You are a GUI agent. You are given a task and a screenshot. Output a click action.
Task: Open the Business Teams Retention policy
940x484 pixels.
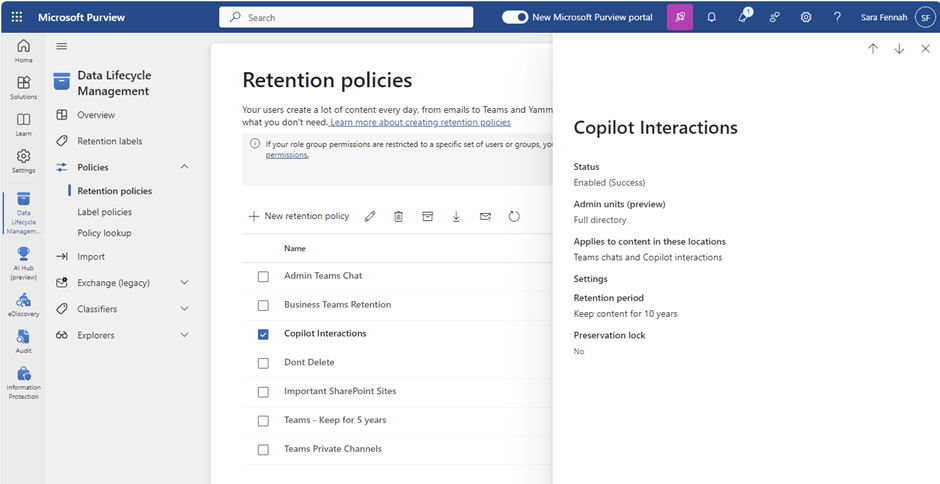coord(338,305)
